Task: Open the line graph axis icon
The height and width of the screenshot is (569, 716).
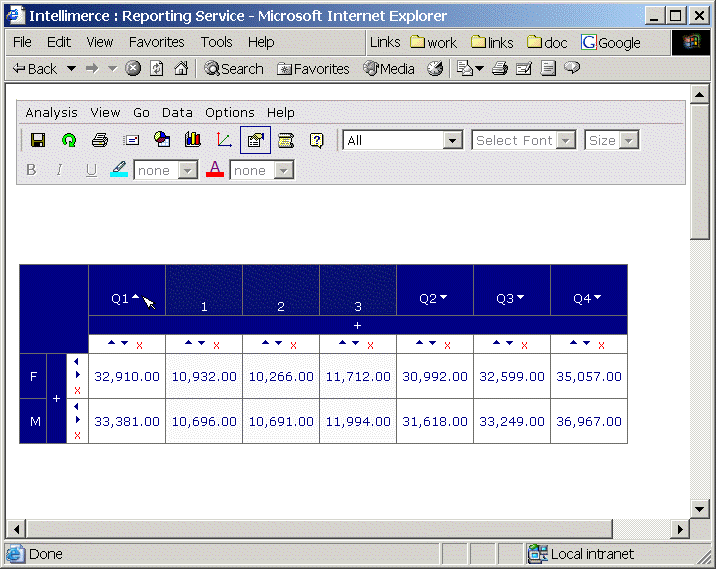Action: coord(224,139)
